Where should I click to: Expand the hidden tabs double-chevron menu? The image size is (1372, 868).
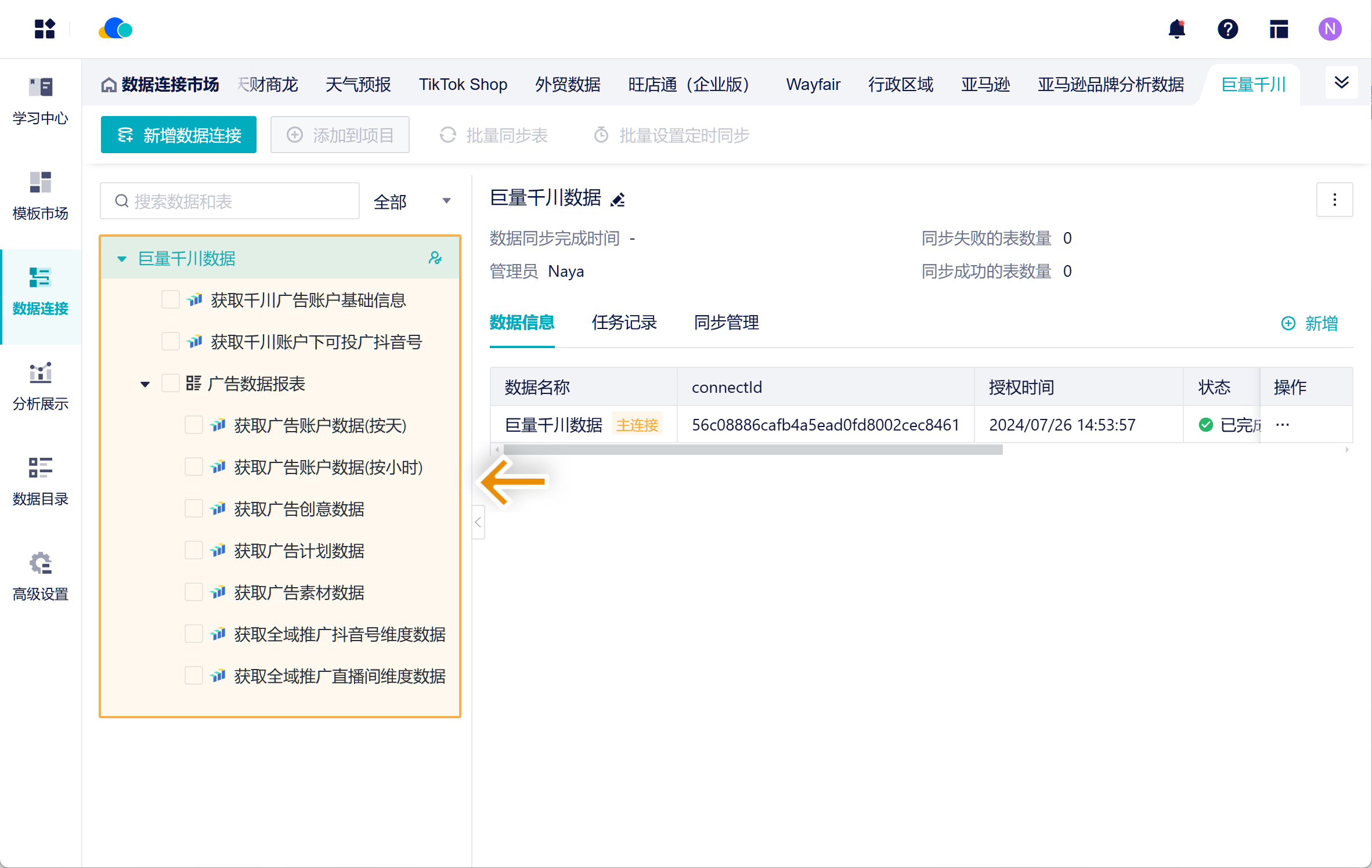[x=1341, y=82]
